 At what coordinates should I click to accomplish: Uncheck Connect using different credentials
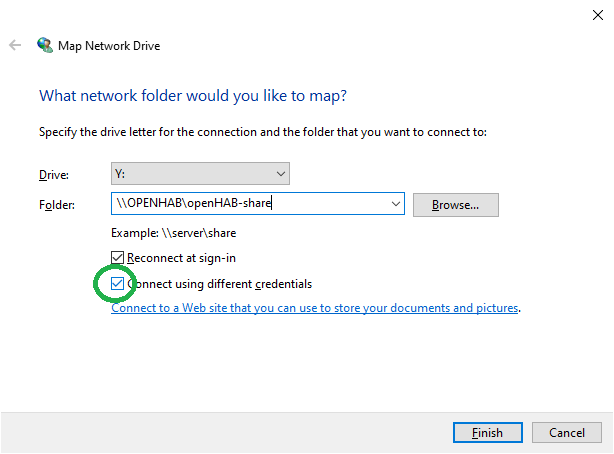coord(119,283)
